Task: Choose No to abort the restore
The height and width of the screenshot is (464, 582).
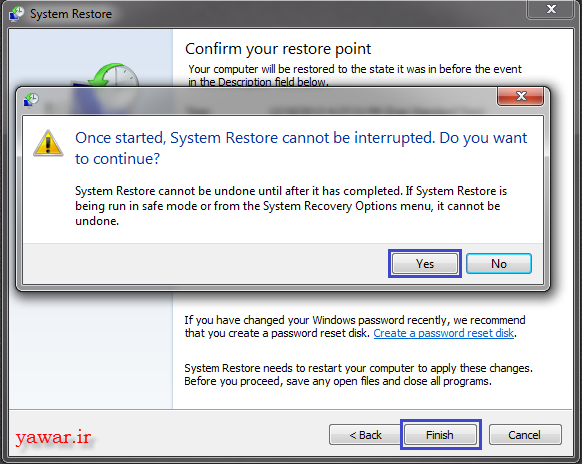Action: [498, 264]
